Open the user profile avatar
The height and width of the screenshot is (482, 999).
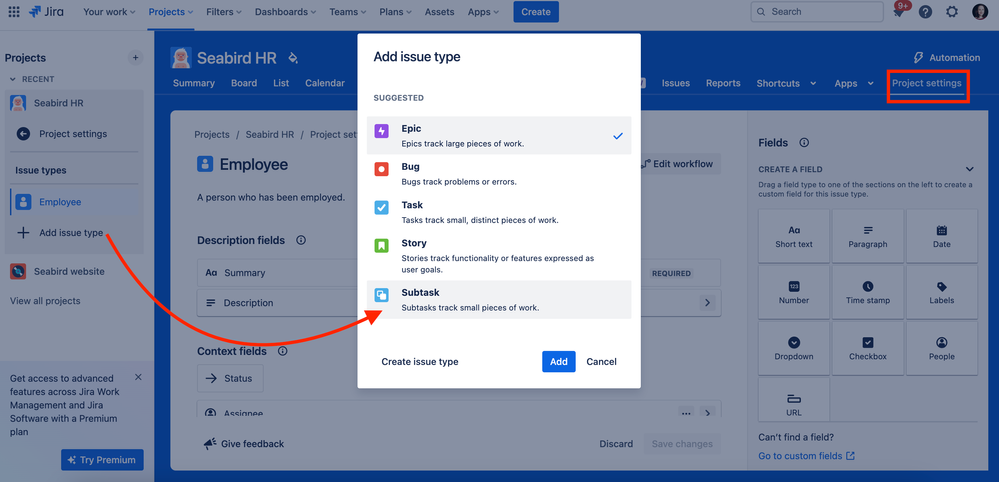979,12
